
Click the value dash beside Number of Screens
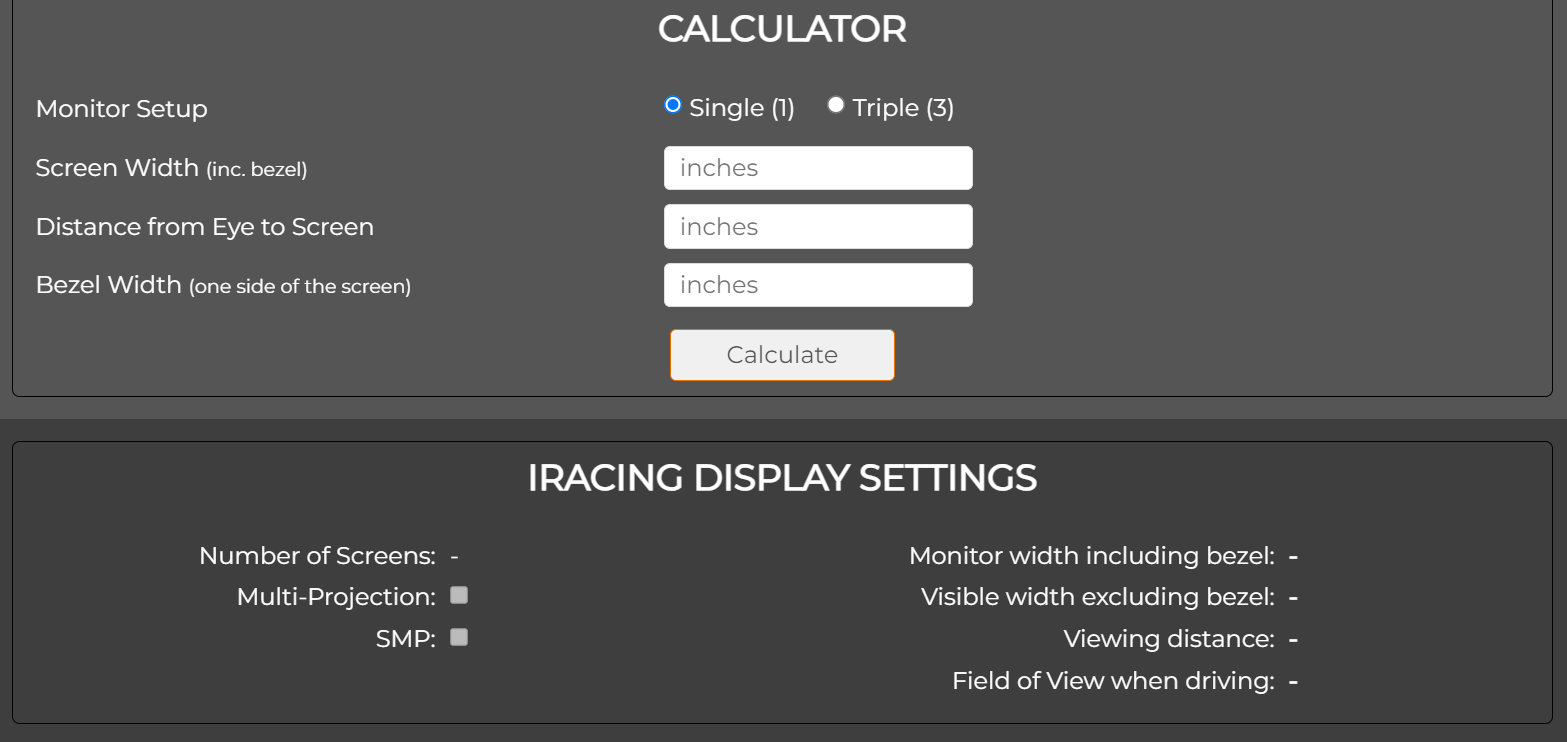coord(455,556)
